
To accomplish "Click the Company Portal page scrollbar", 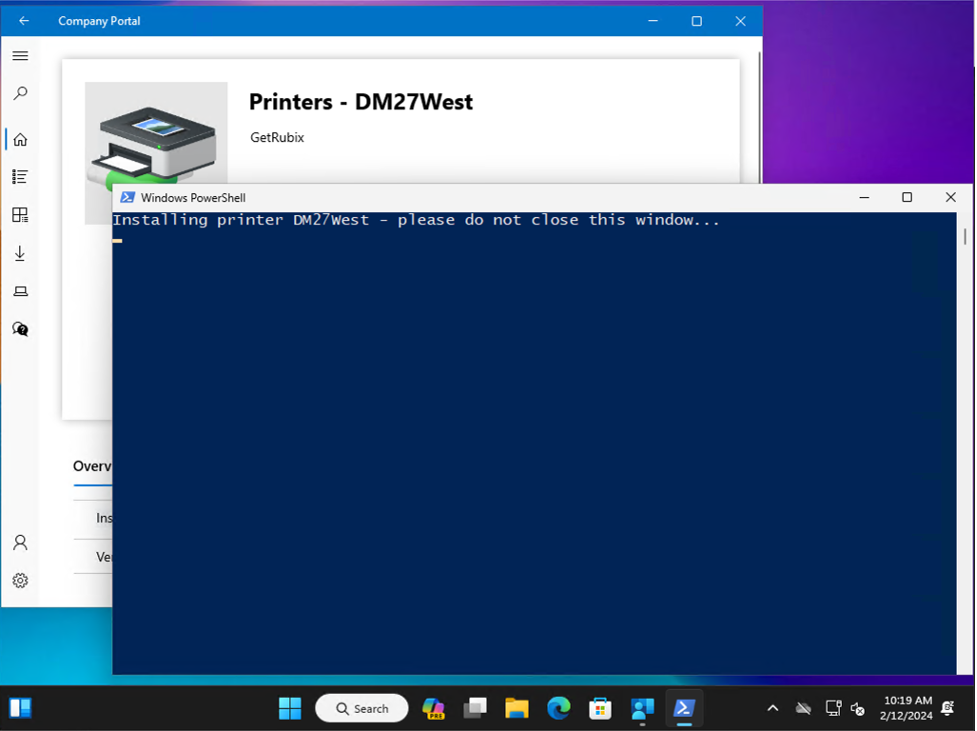I will 759,118.
